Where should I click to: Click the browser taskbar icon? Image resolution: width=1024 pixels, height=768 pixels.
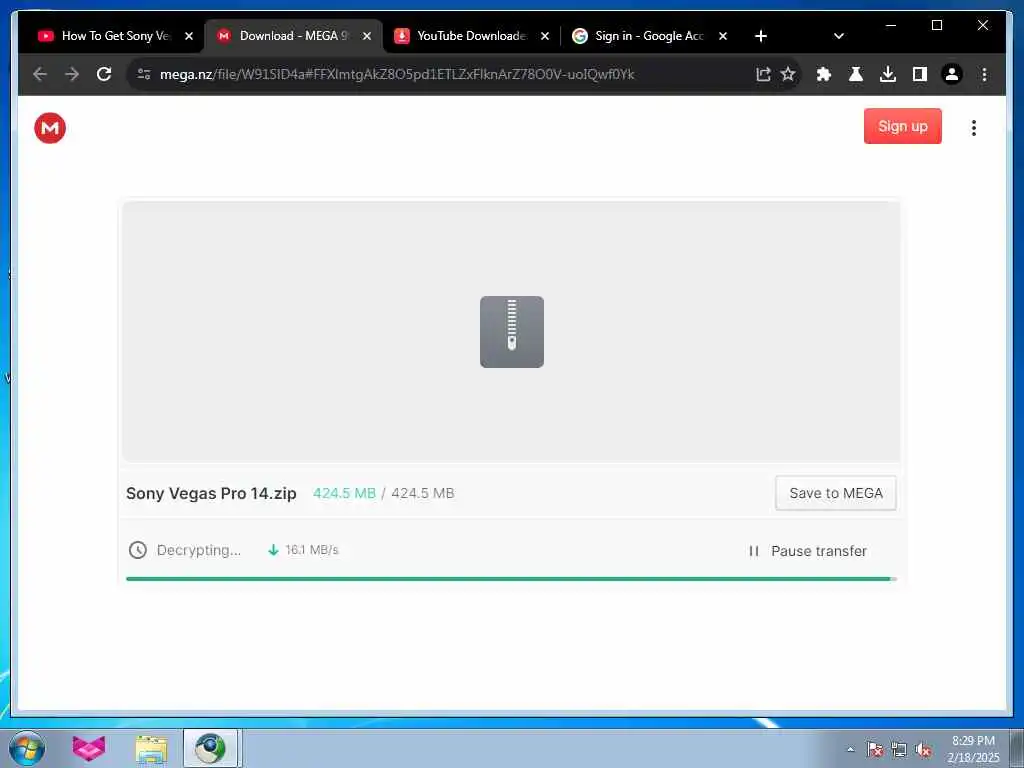point(210,748)
